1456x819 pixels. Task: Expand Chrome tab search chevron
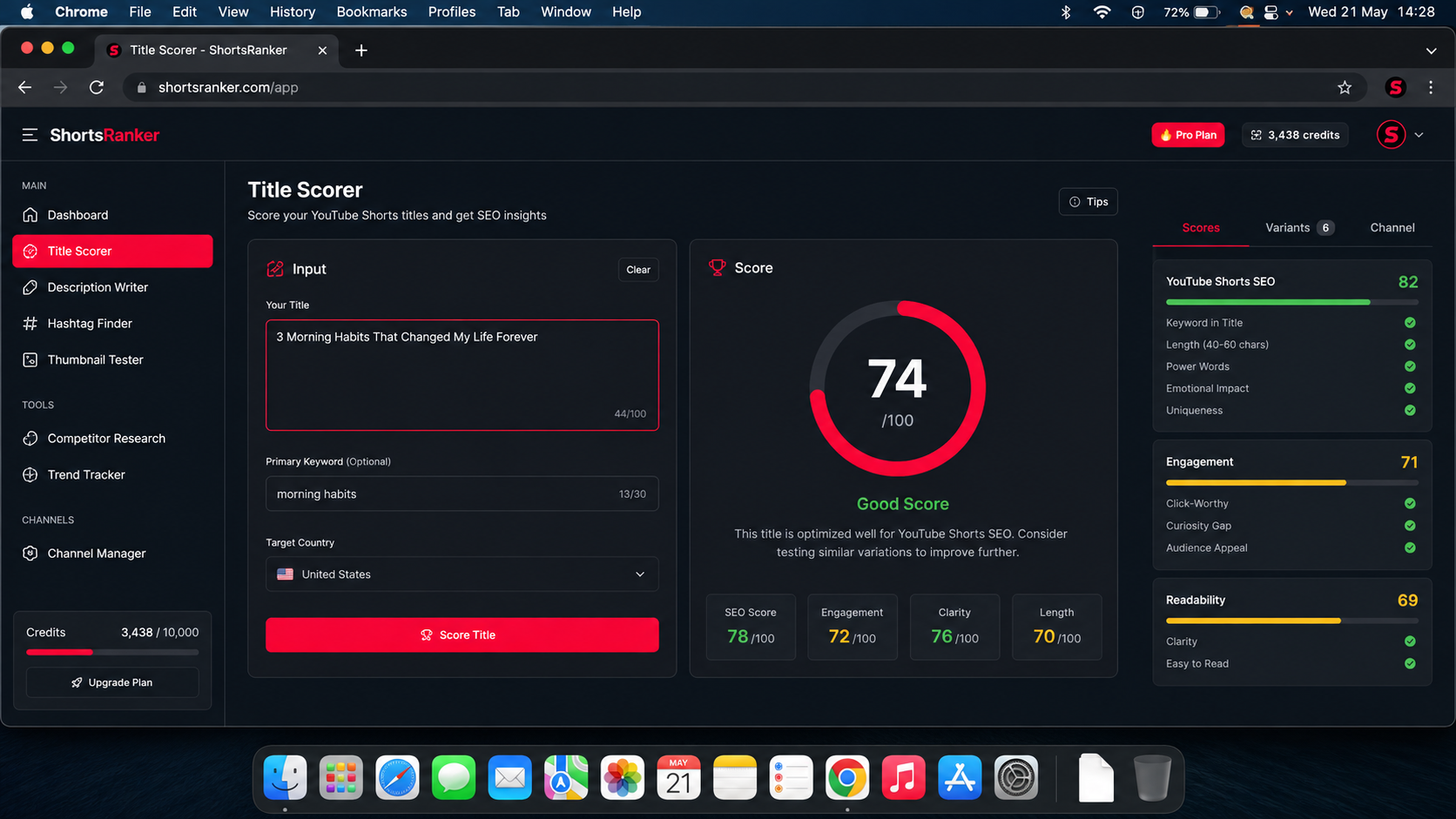[1431, 50]
